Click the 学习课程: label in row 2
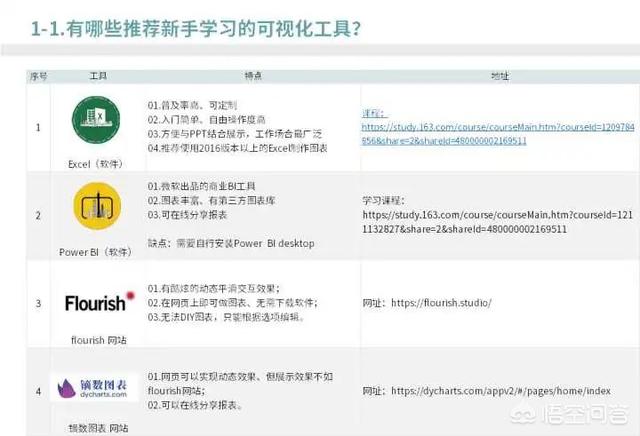This screenshot has height=436, width=640. pos(383,200)
